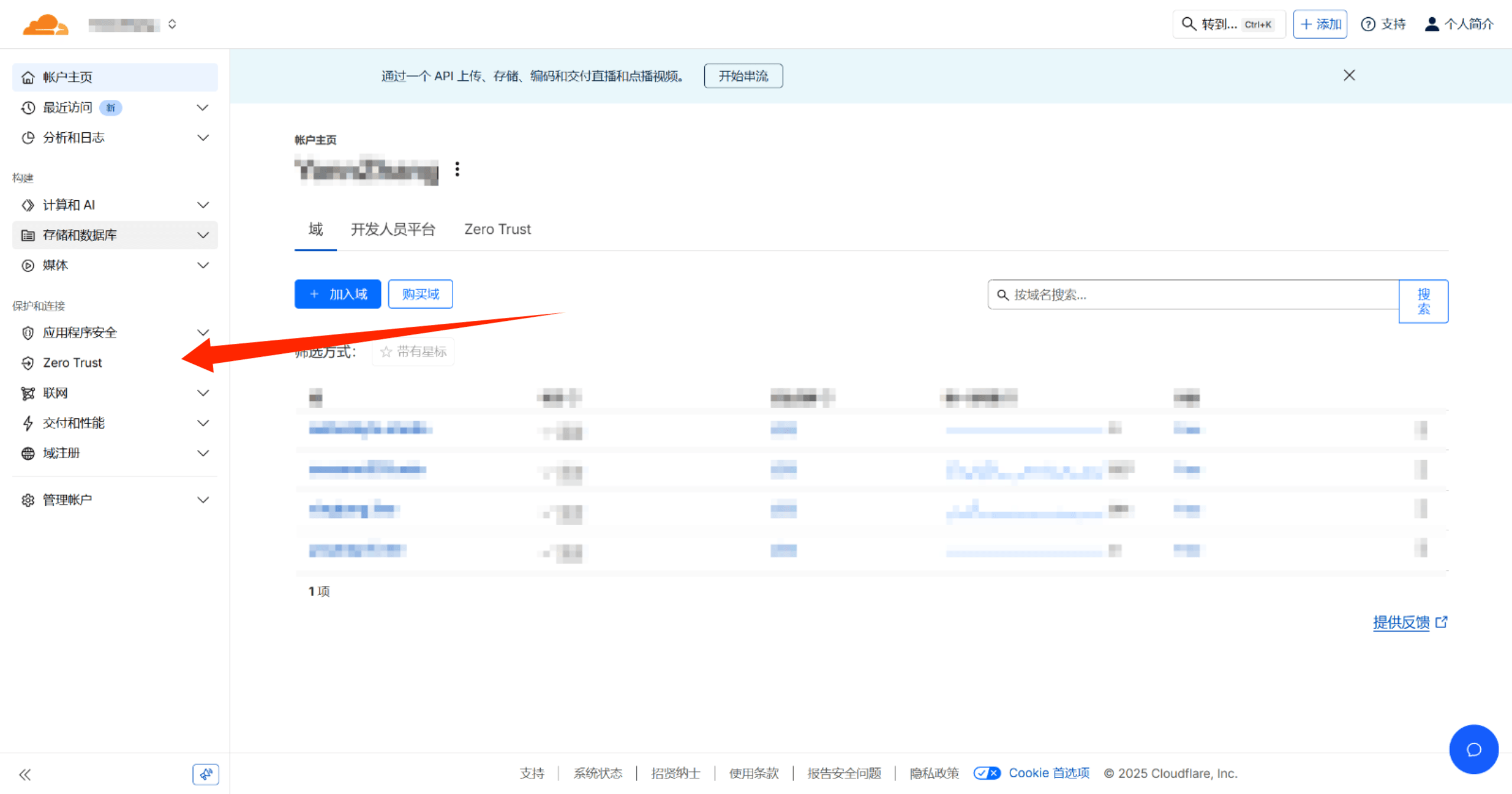Click the 域注册 globe icon

coord(28,453)
